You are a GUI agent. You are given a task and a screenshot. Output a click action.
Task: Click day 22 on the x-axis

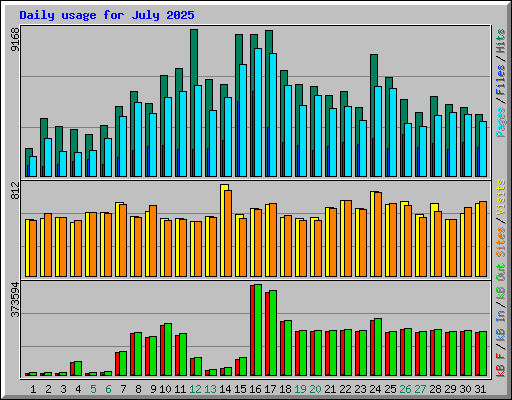345,389
